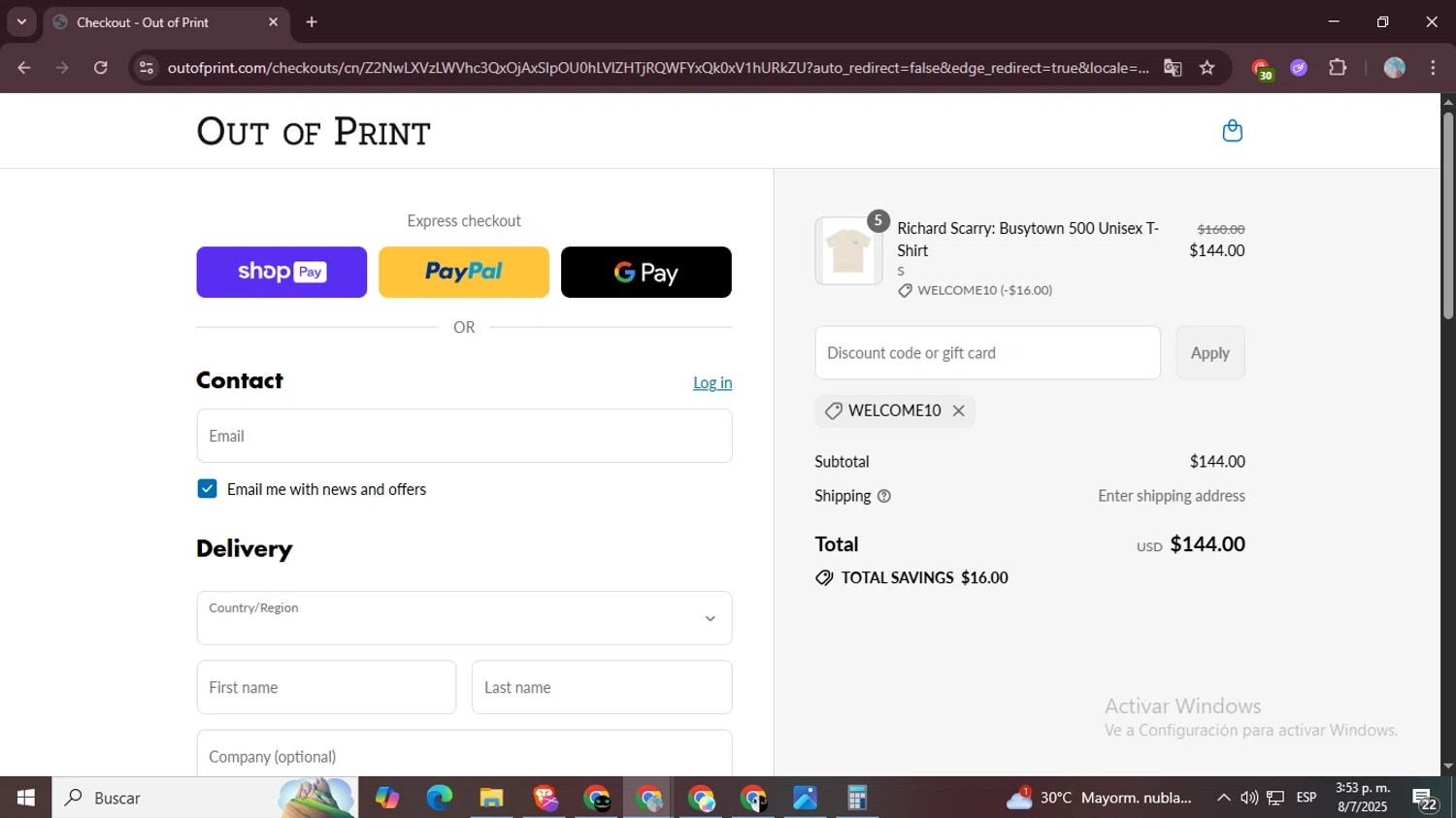The width and height of the screenshot is (1456, 818).
Task: Reload the checkout page
Action: coord(100,68)
